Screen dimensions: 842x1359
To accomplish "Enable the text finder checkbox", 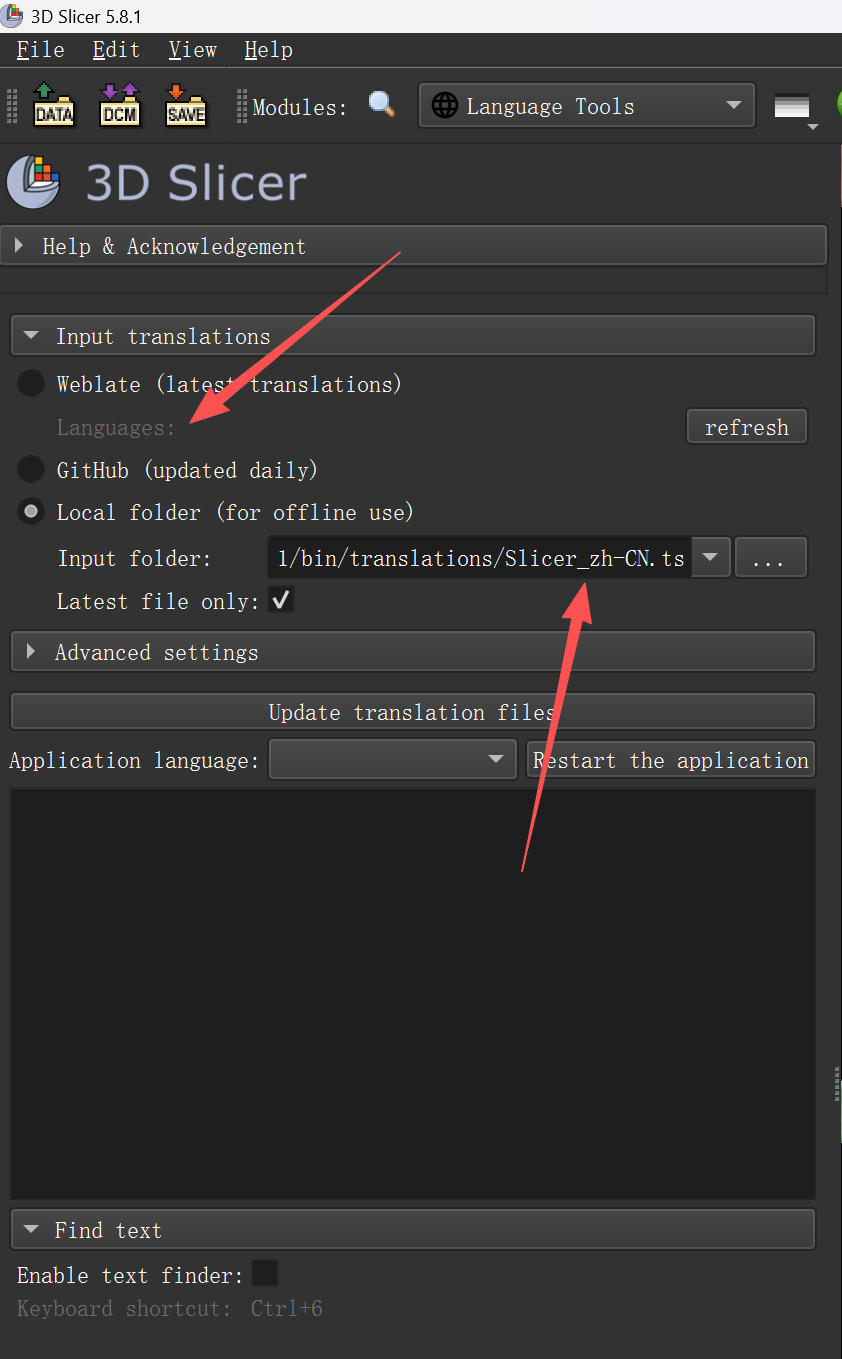I will click(265, 1274).
